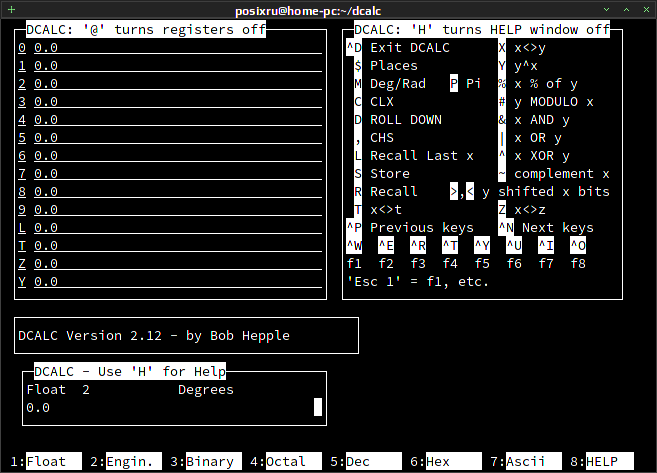Click the maximize caret in titlebar

(626, 9)
